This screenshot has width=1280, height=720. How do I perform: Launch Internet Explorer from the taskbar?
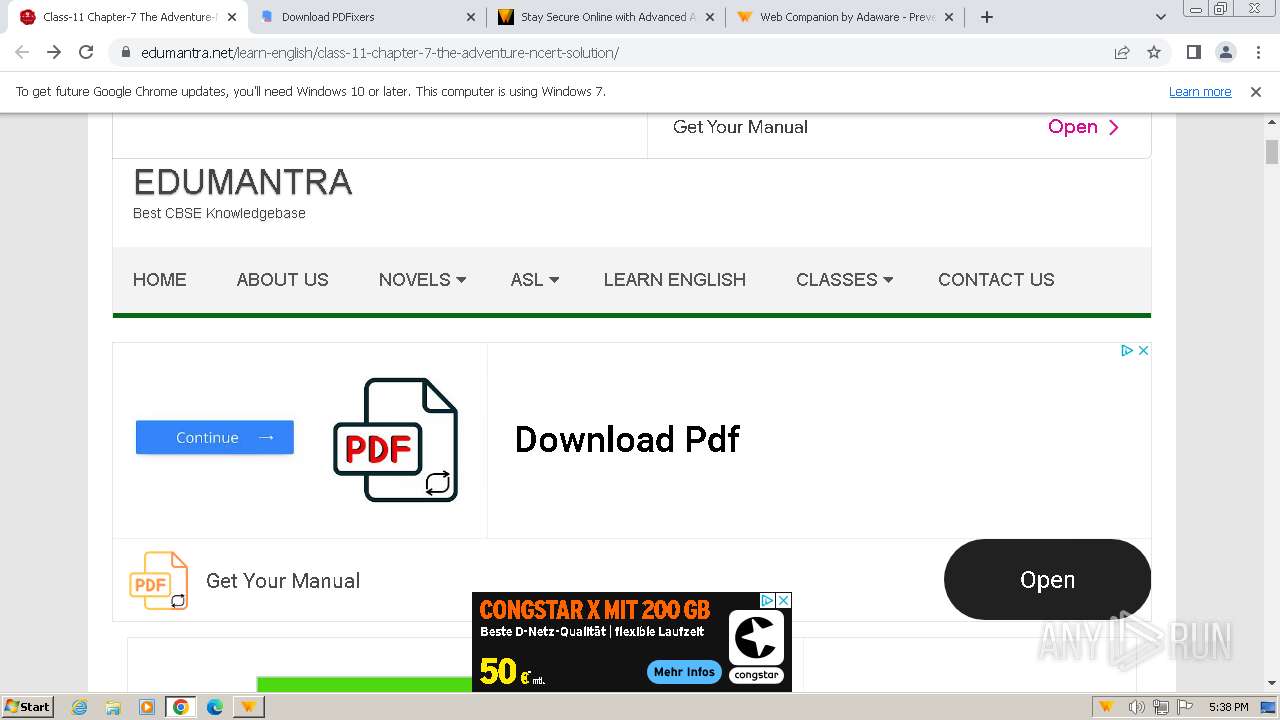coord(80,707)
